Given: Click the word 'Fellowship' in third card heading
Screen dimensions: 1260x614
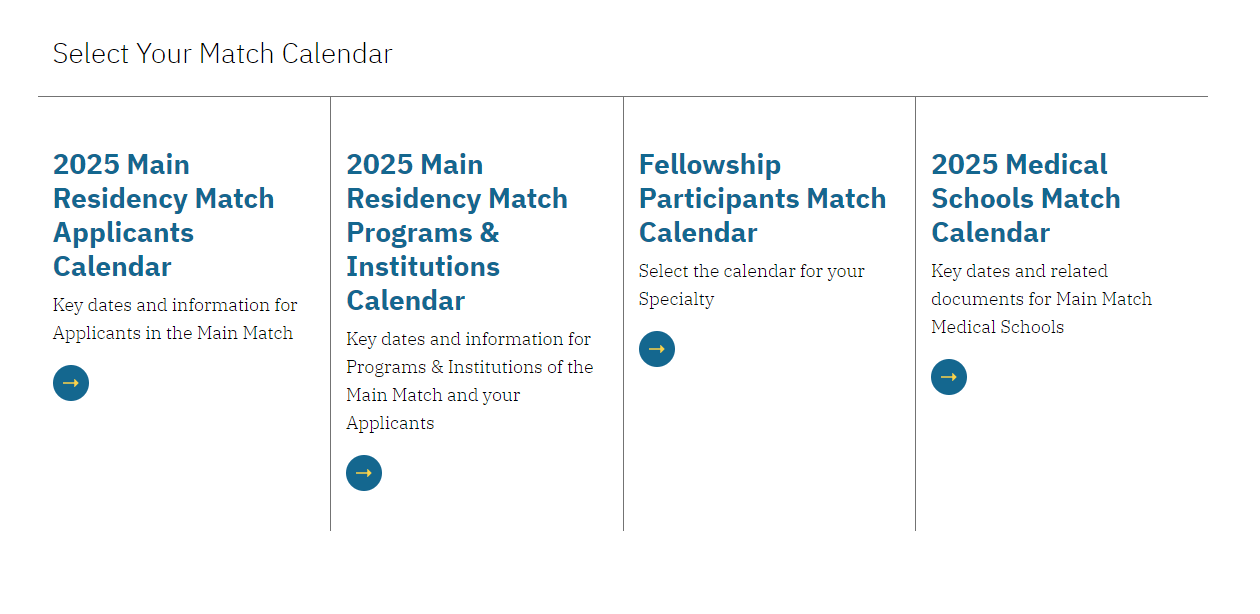Looking at the screenshot, I should 710,165.
